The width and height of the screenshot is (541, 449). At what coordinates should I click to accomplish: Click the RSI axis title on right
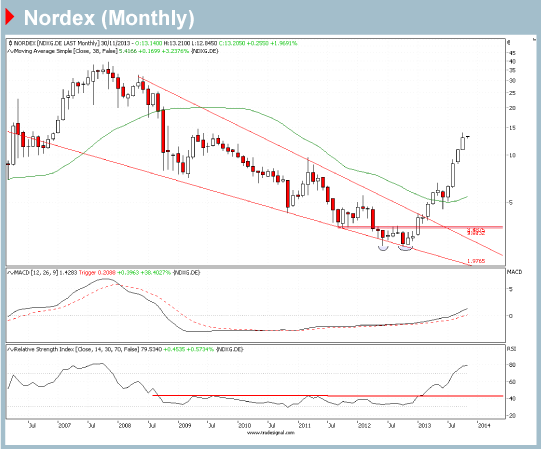511,349
